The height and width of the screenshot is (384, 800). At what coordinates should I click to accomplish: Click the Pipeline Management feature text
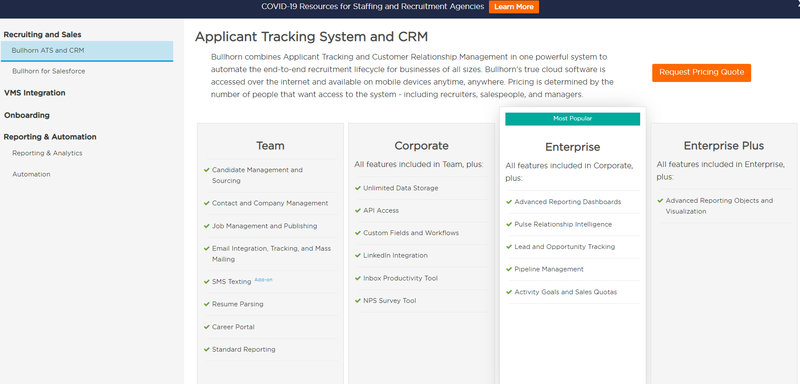tap(549, 269)
